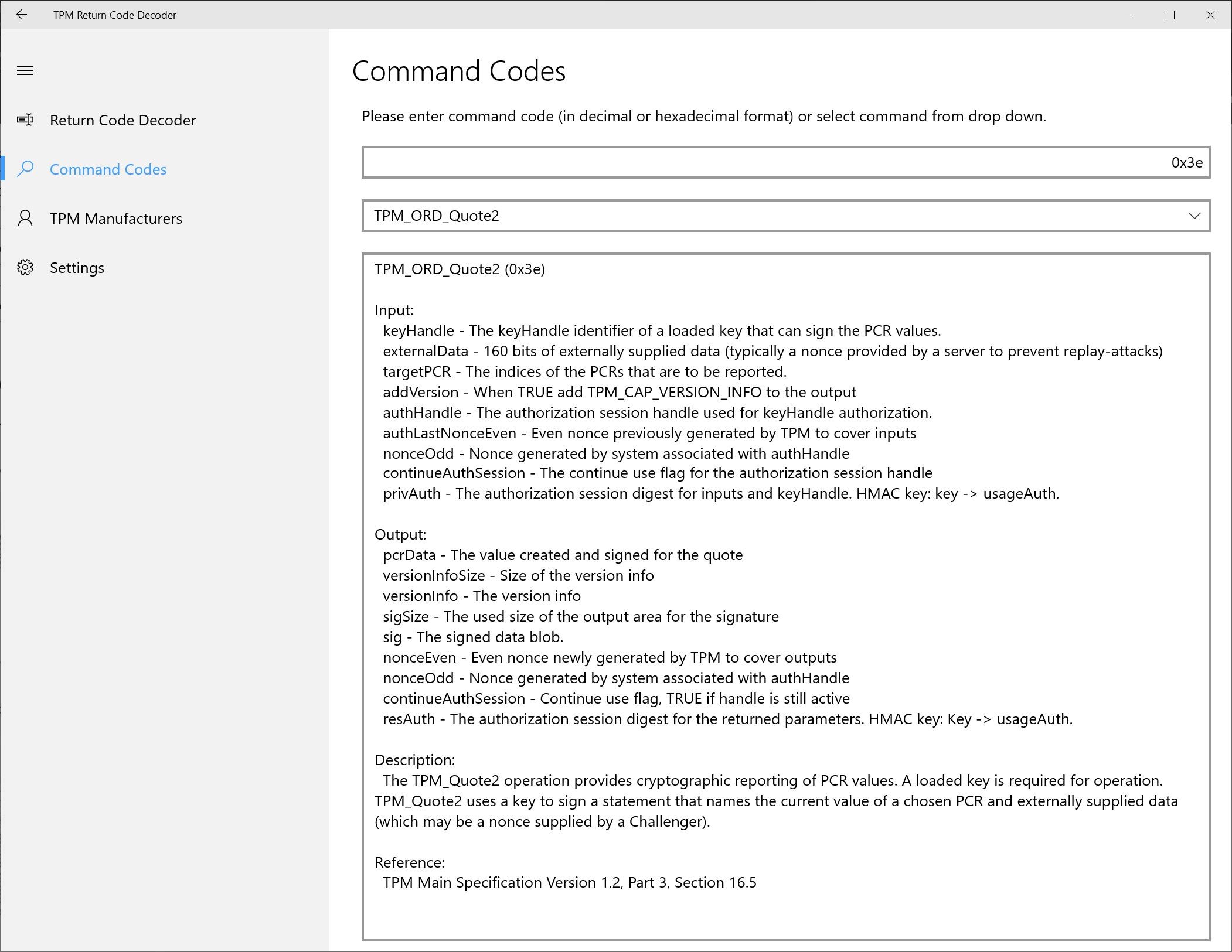
Task: Open the TPM_ORD_Quote2 combo box
Action: click(703, 216)
